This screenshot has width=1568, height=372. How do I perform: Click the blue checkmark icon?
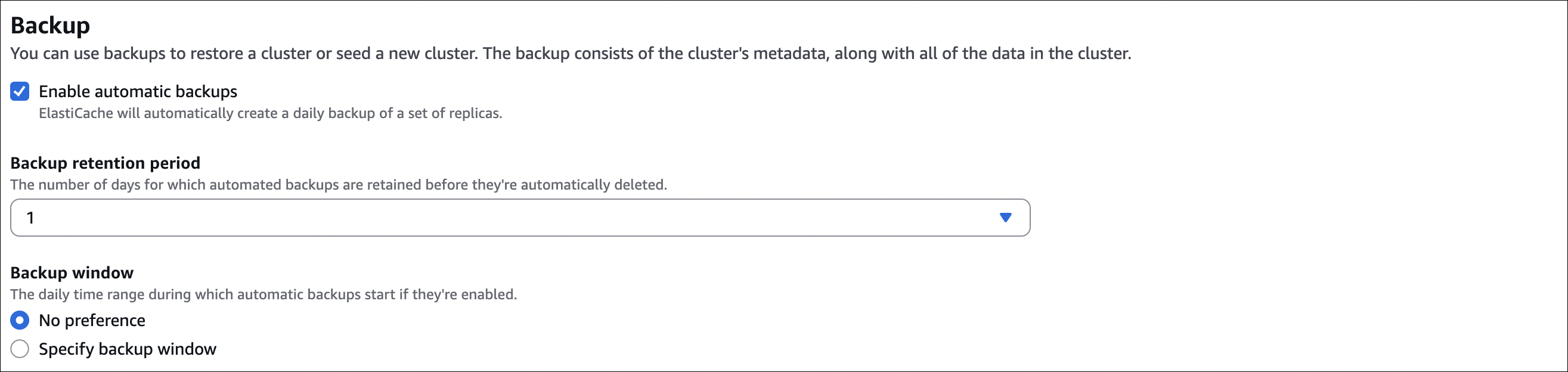pyautogui.click(x=20, y=91)
